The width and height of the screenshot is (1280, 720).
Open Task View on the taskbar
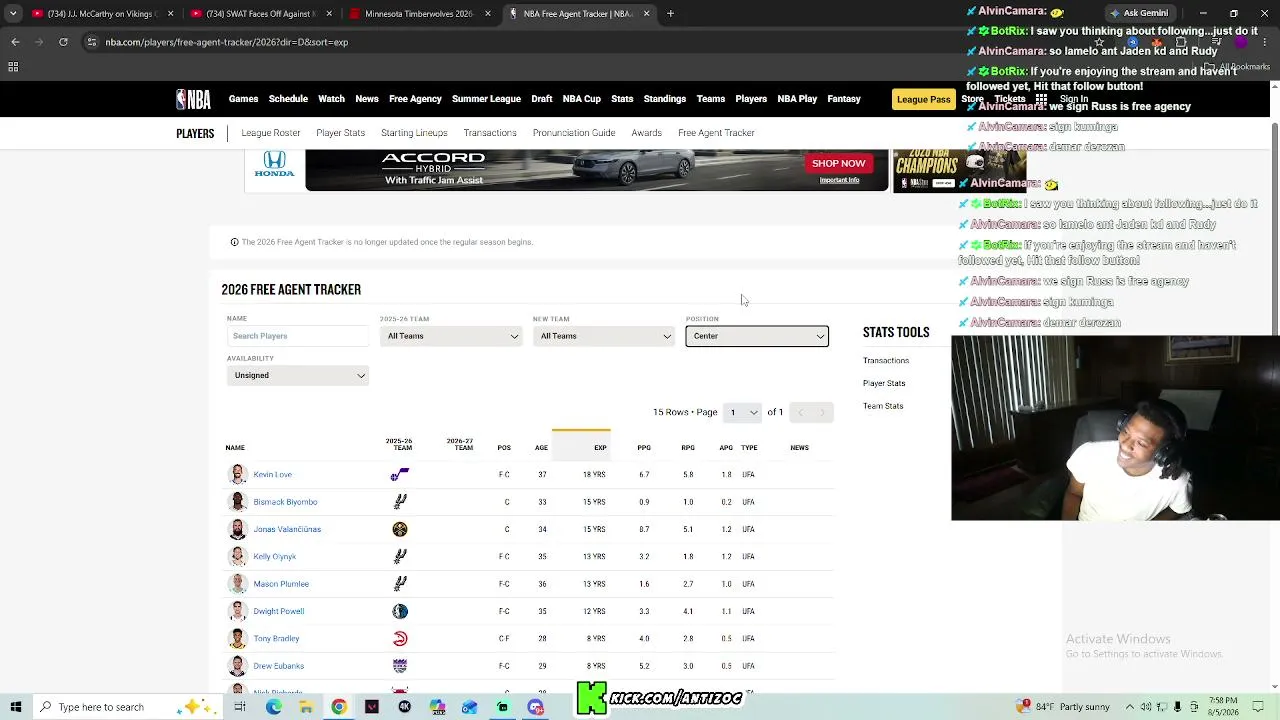pos(240,707)
